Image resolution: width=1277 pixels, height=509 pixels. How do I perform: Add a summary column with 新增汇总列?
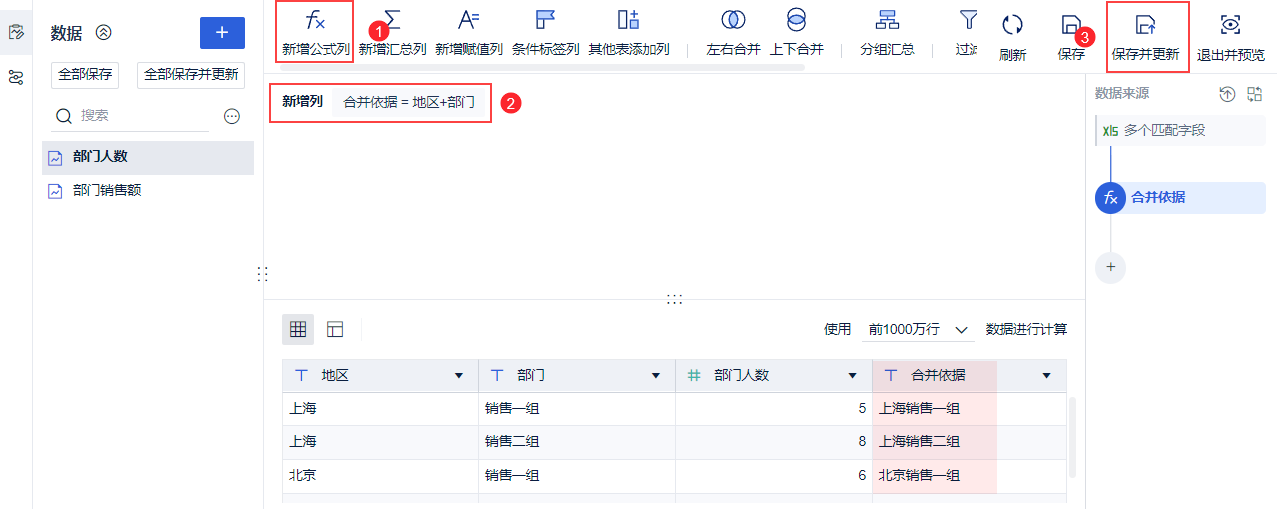pyautogui.click(x=393, y=33)
